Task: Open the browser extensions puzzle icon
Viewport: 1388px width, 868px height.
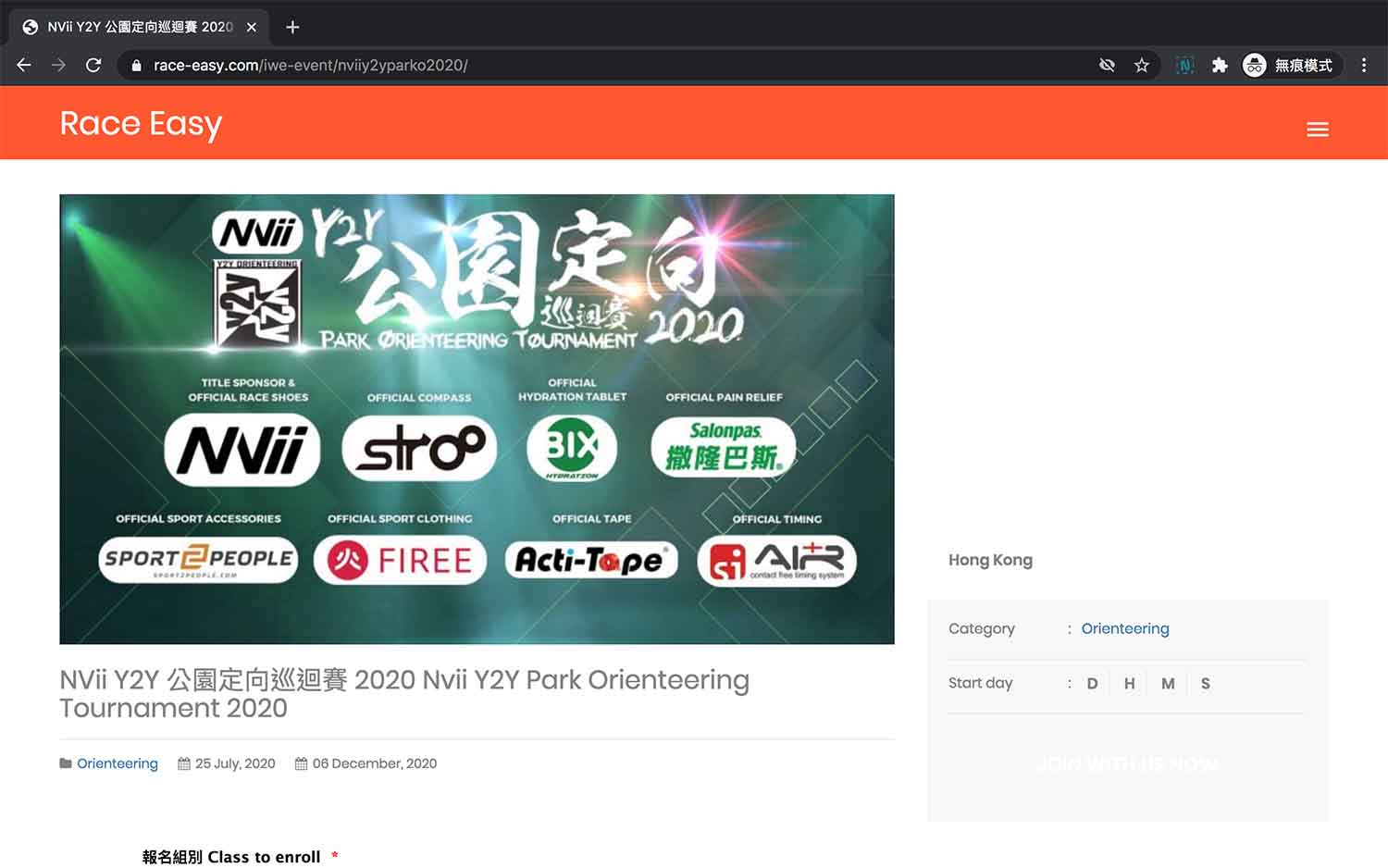Action: tap(1220, 65)
